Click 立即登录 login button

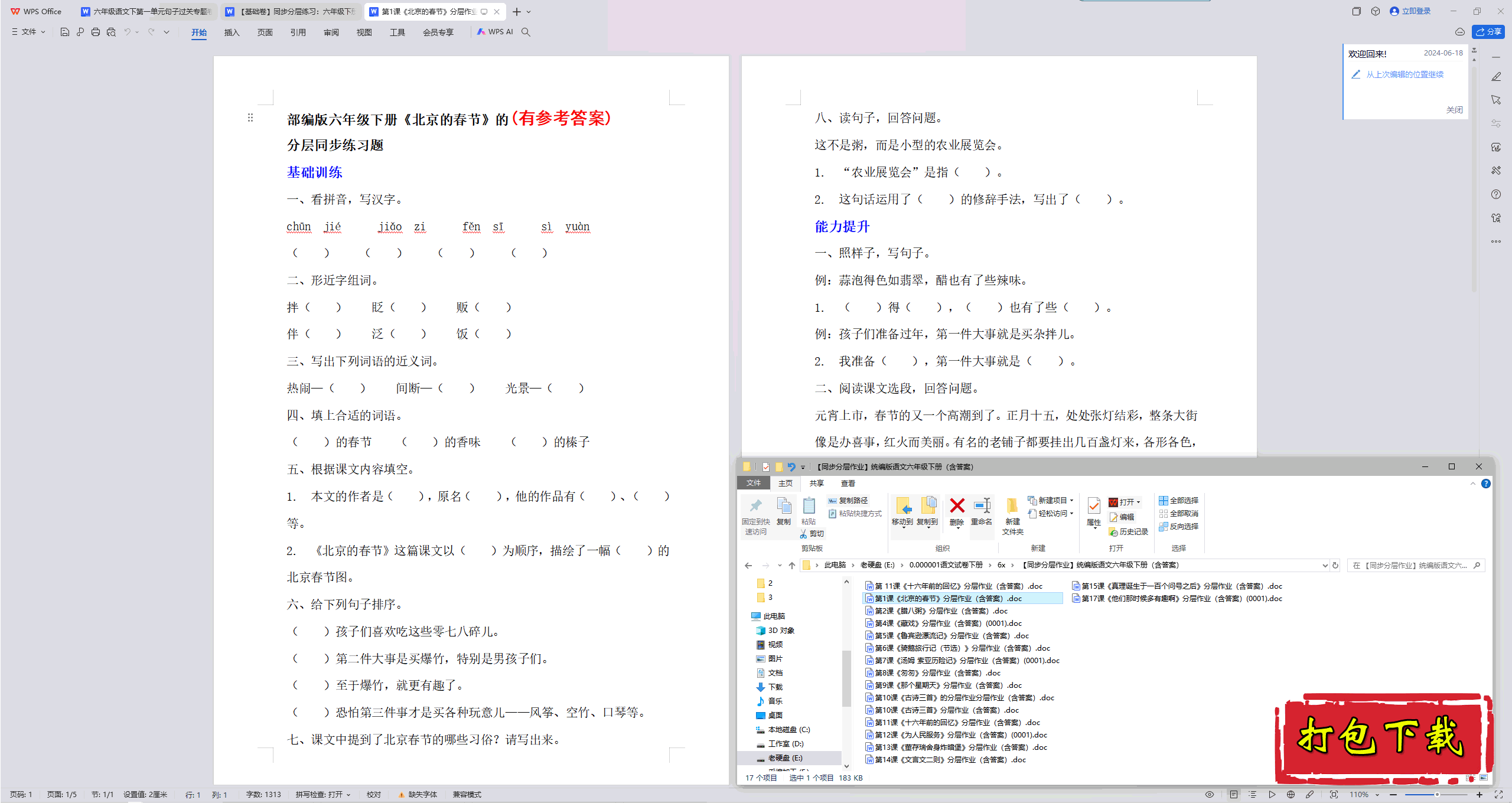(1410, 11)
